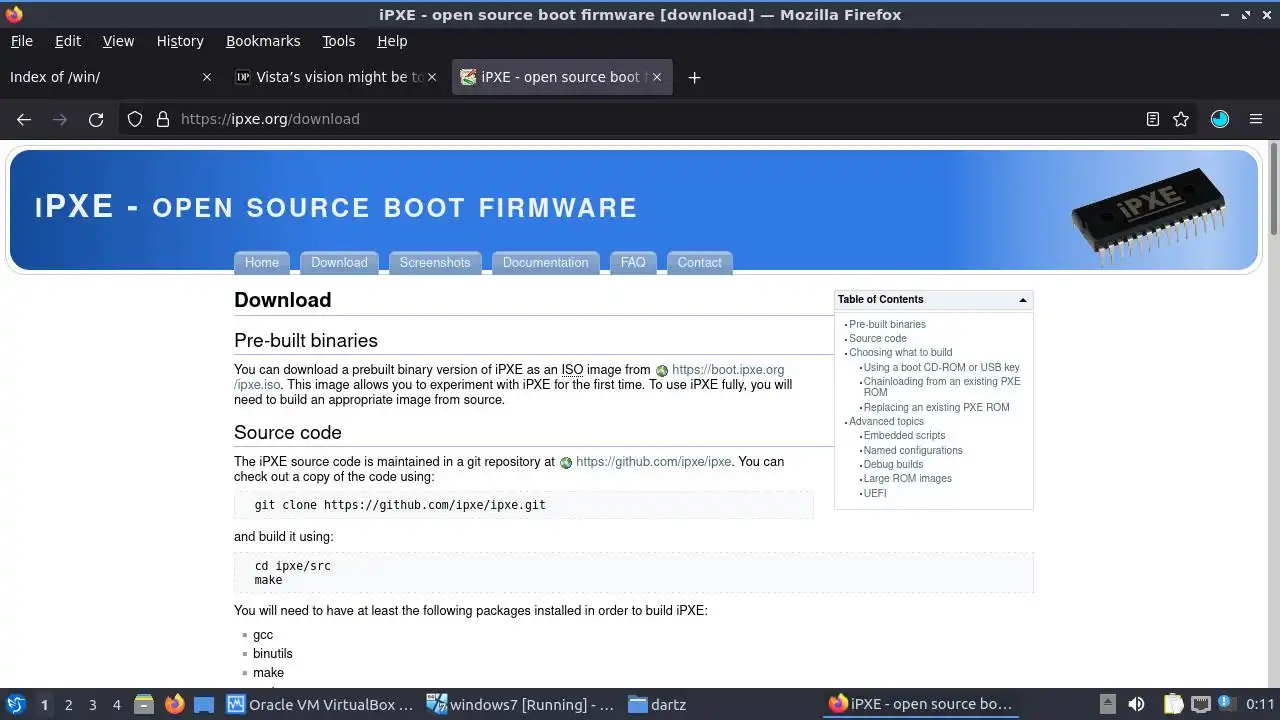Open the Firefox account icon
Viewport: 1280px width, 720px height.
pos(1220,119)
